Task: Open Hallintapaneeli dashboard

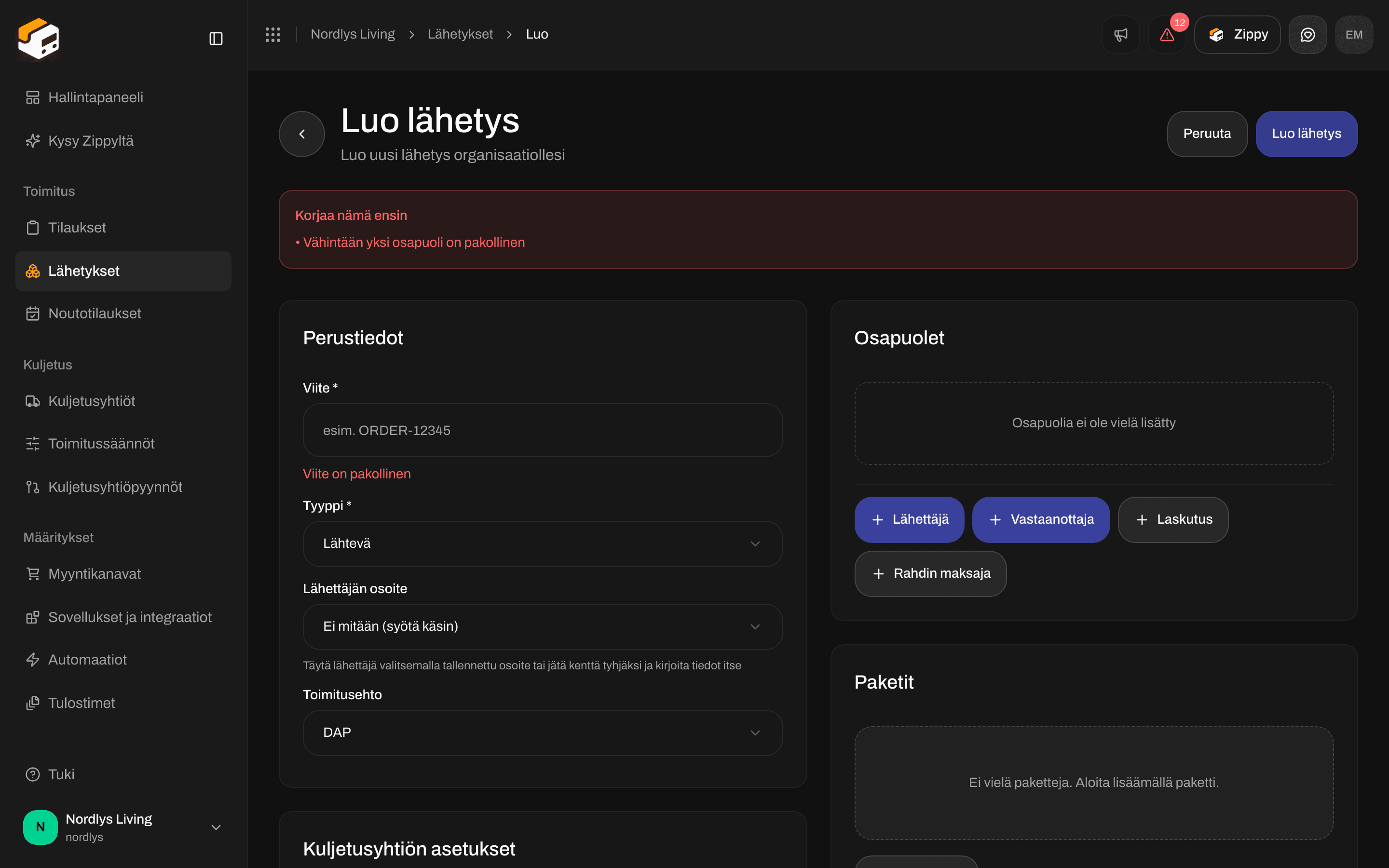Action: 123,97
